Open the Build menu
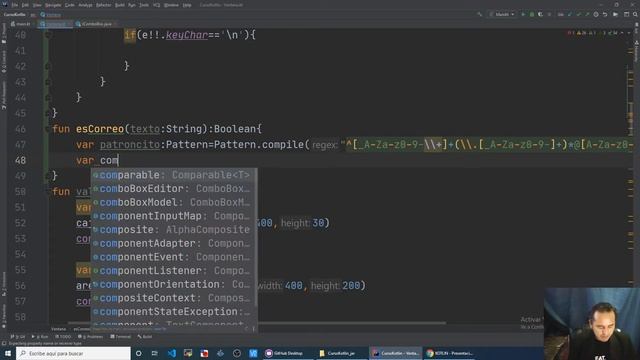This screenshot has height=360, width=640. pos(120,5)
